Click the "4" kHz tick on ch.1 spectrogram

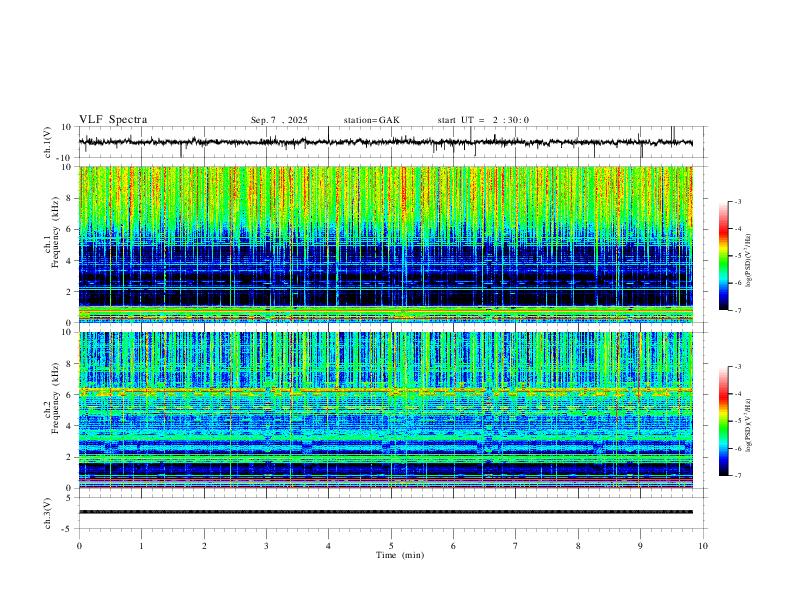(69, 261)
